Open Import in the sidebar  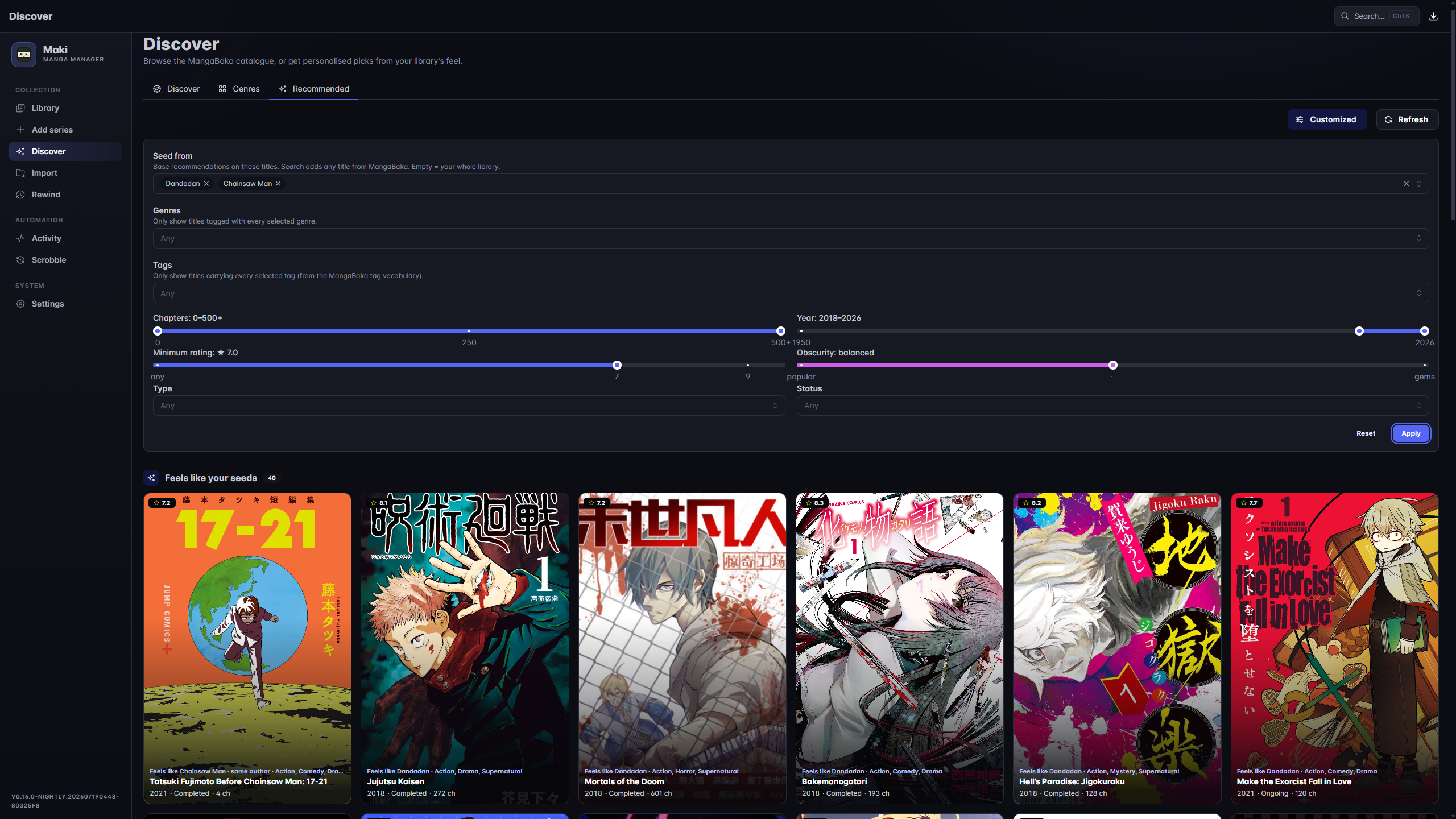65,173
